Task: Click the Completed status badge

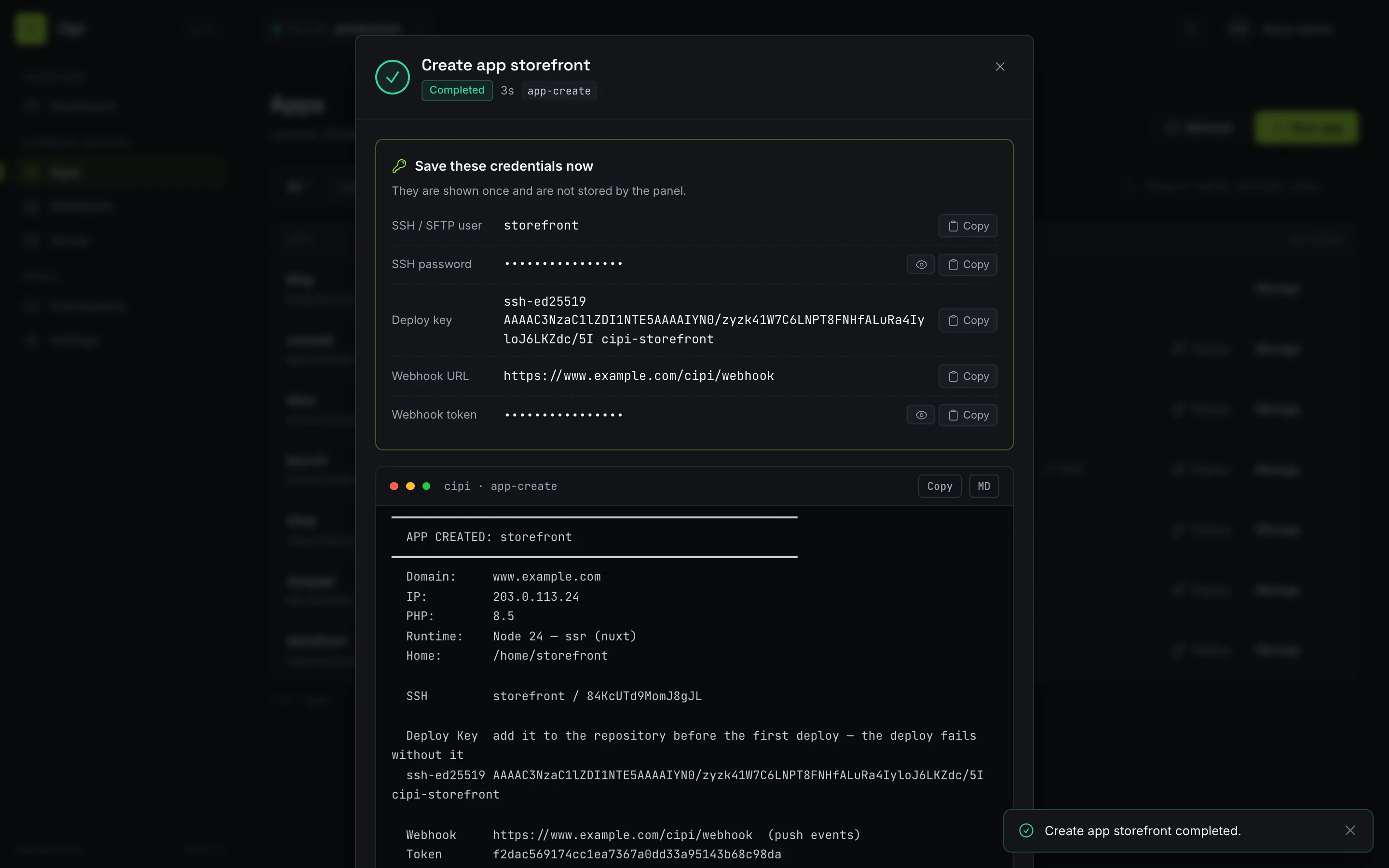Action: pos(457,90)
